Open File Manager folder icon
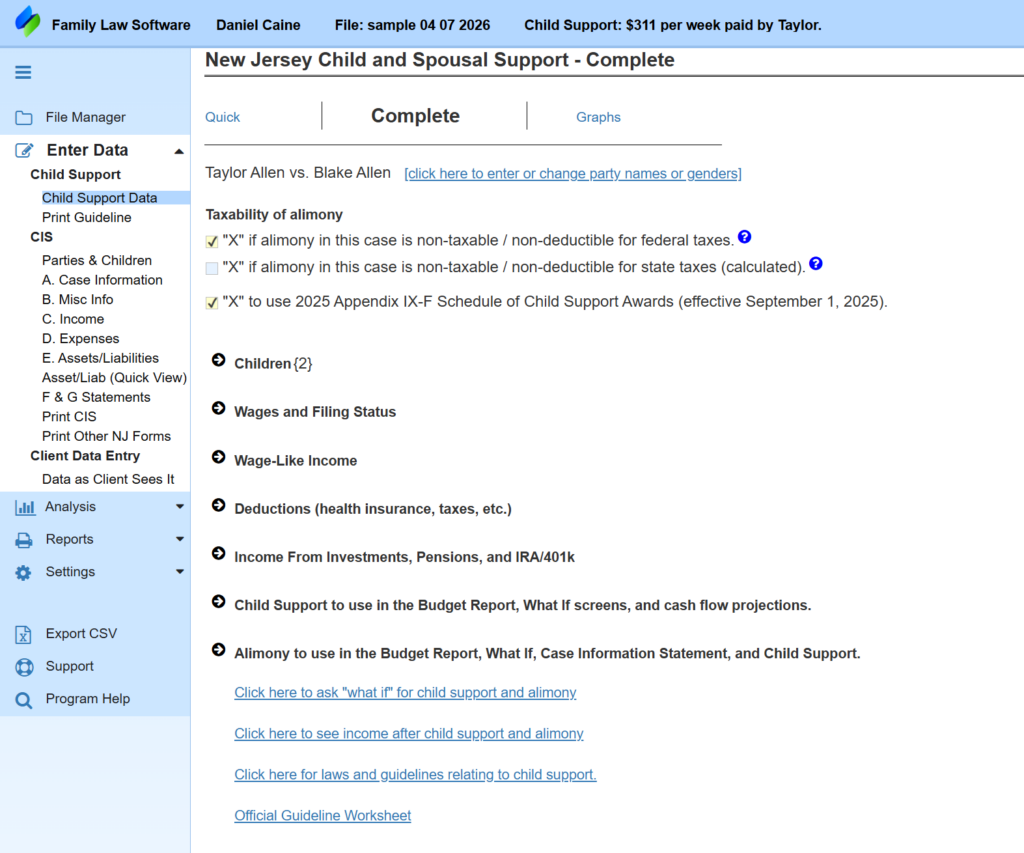The image size is (1024, 853). (24, 118)
